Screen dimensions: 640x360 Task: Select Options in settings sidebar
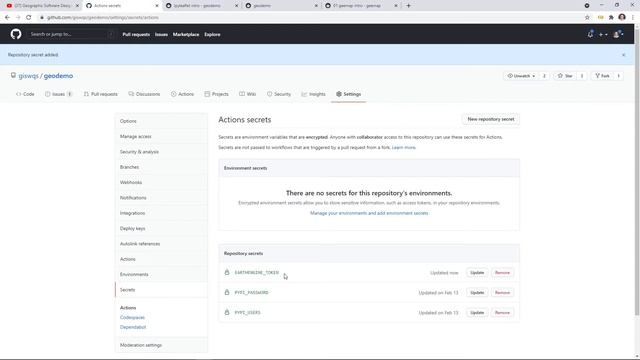click(x=161, y=121)
